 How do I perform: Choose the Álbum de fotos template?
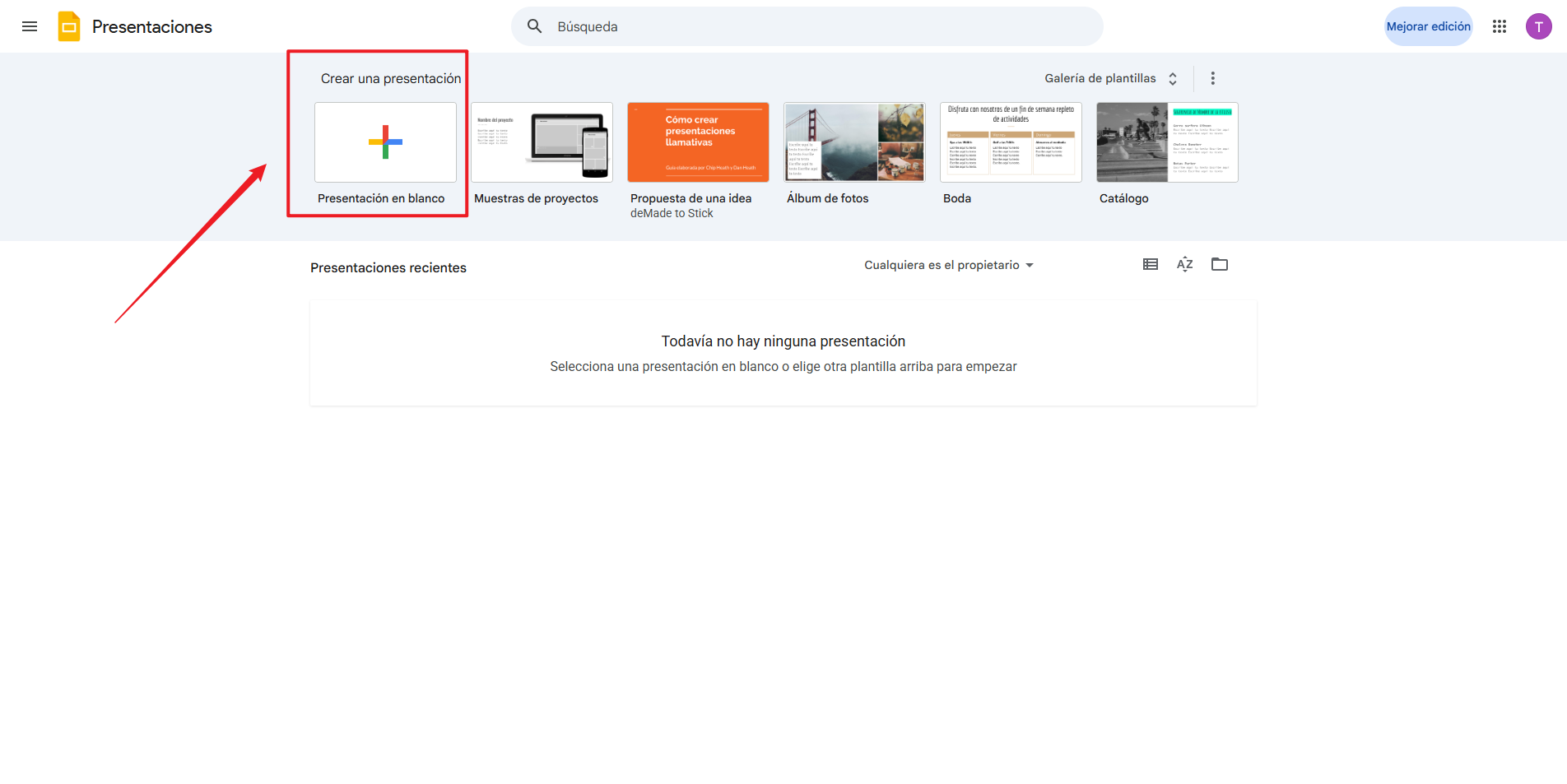coord(853,141)
